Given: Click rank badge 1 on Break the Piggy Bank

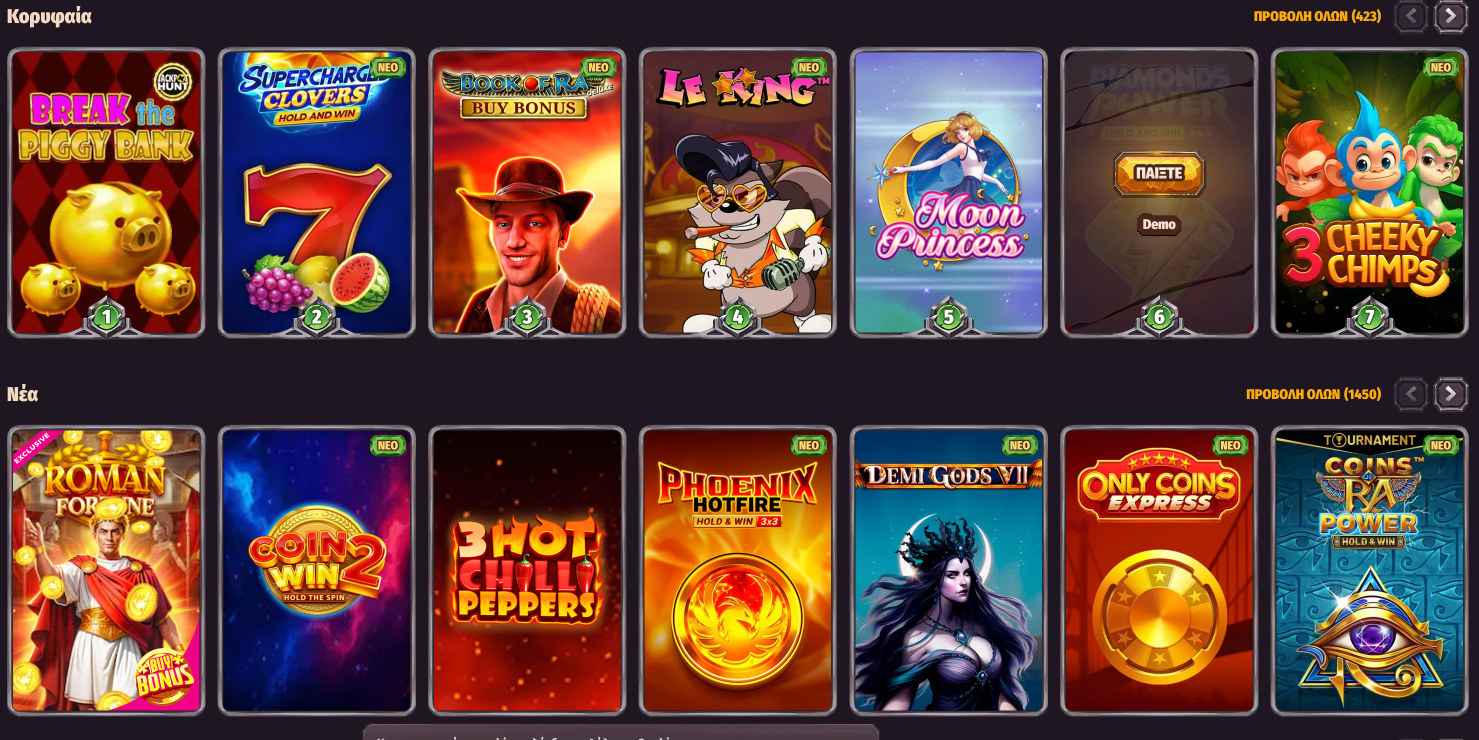Looking at the screenshot, I should (106, 318).
